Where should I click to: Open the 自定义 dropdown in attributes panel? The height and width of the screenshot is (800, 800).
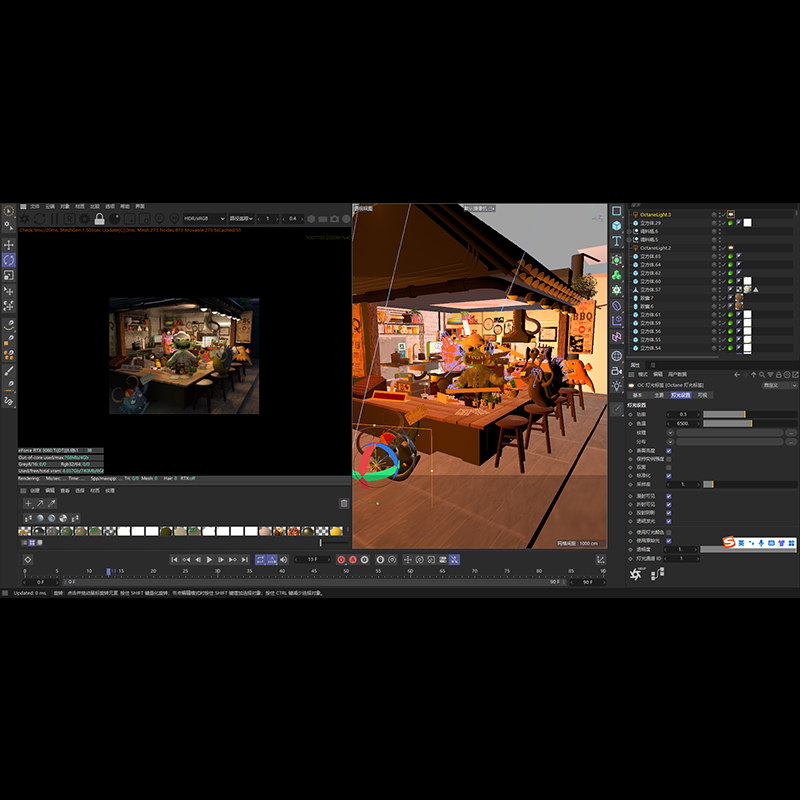[779, 385]
